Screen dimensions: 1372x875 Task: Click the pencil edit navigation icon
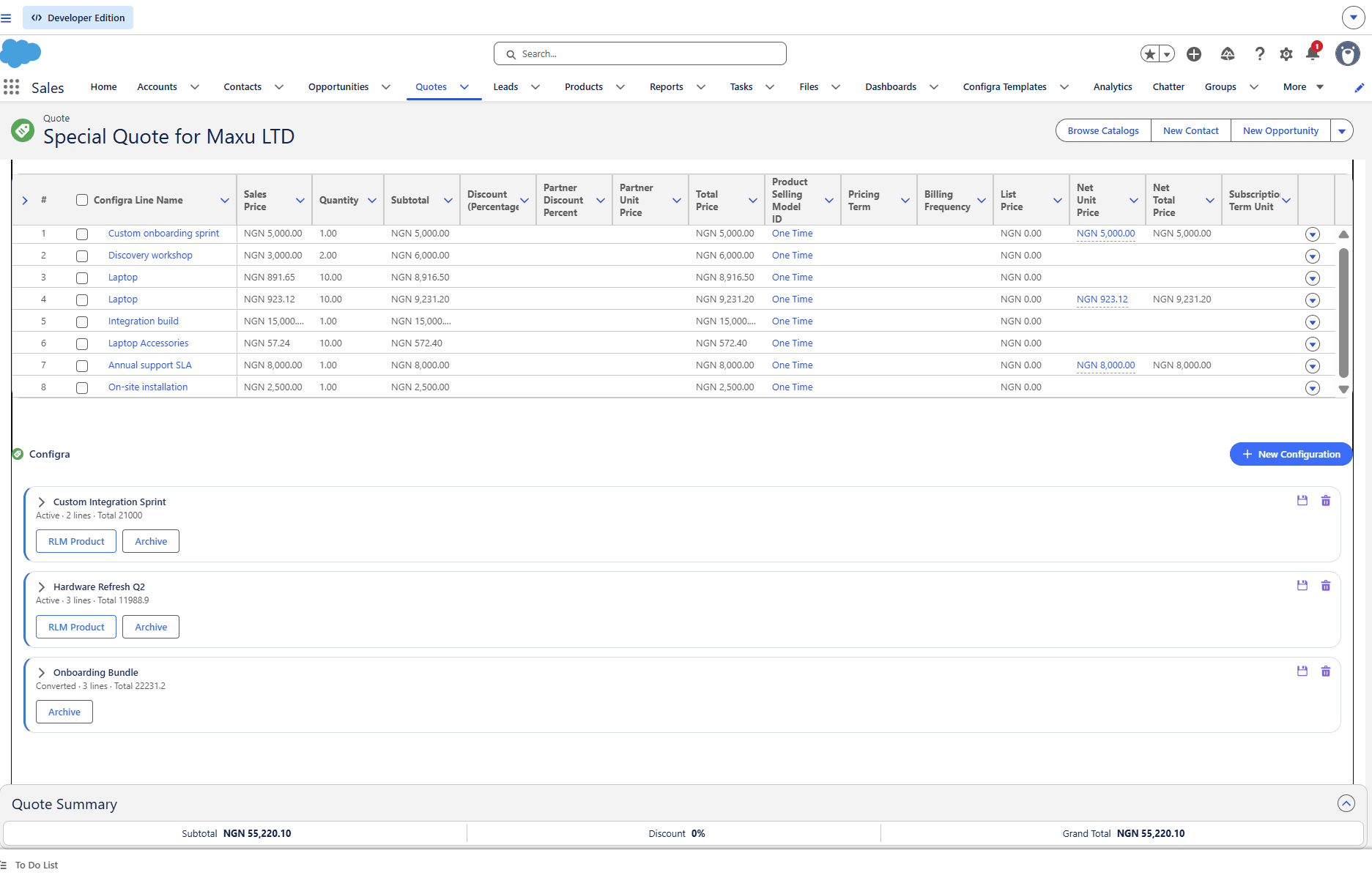pos(1359,87)
